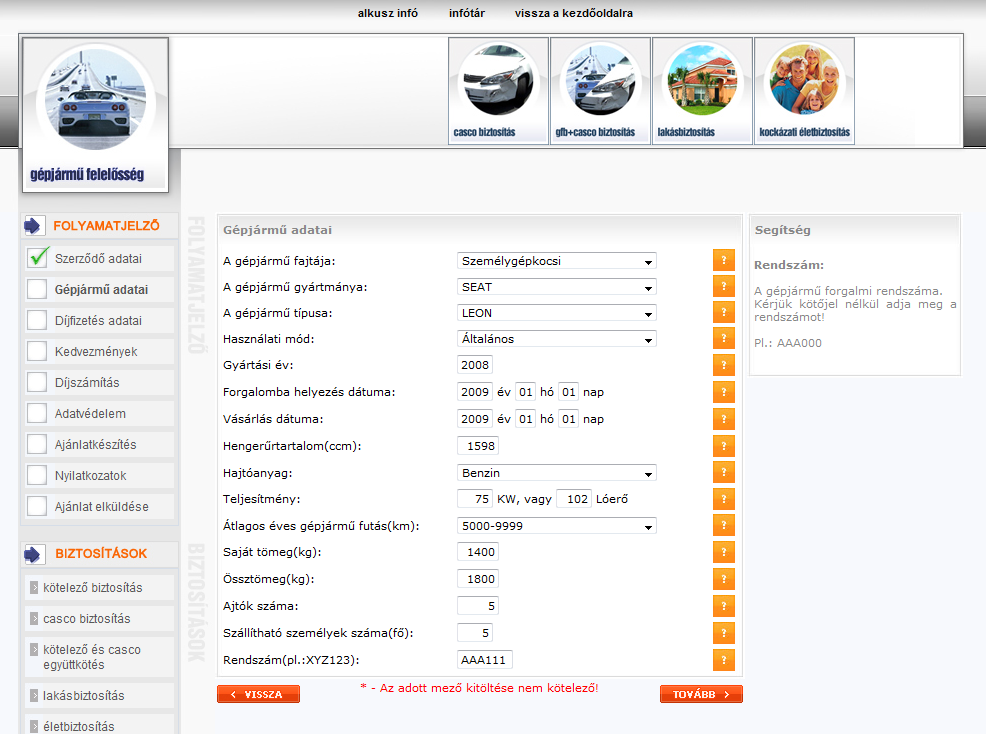Viewport: 986px width, 734px height.
Task: Click Forgalomba helyezés year field
Action: (475, 392)
